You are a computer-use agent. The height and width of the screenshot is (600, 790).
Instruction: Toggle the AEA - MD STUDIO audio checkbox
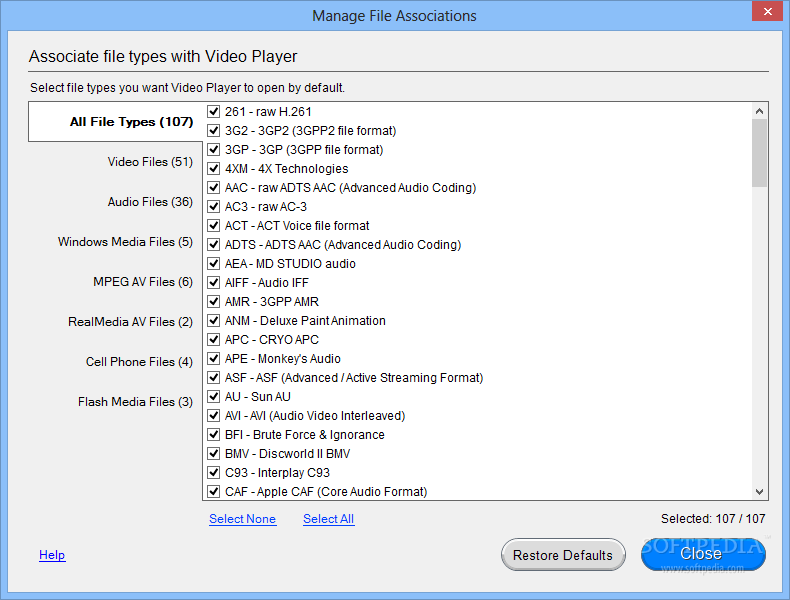pos(214,263)
